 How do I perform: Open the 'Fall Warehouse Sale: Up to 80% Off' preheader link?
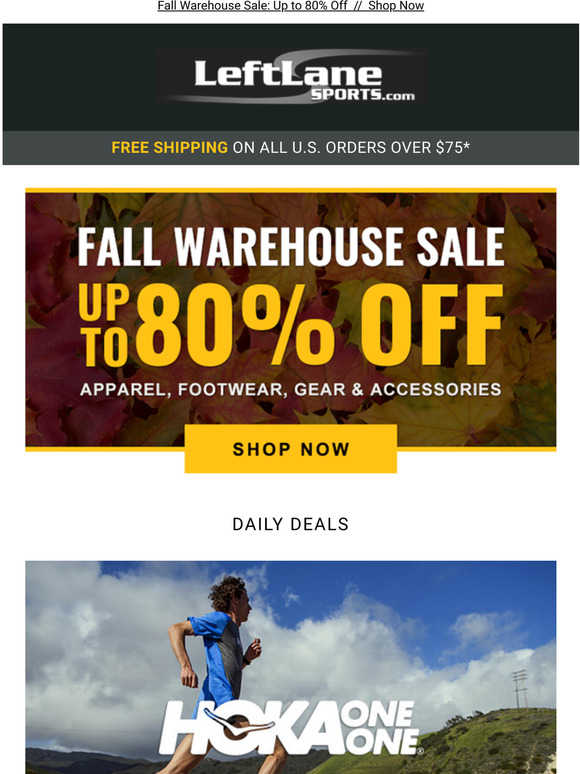click(x=252, y=6)
